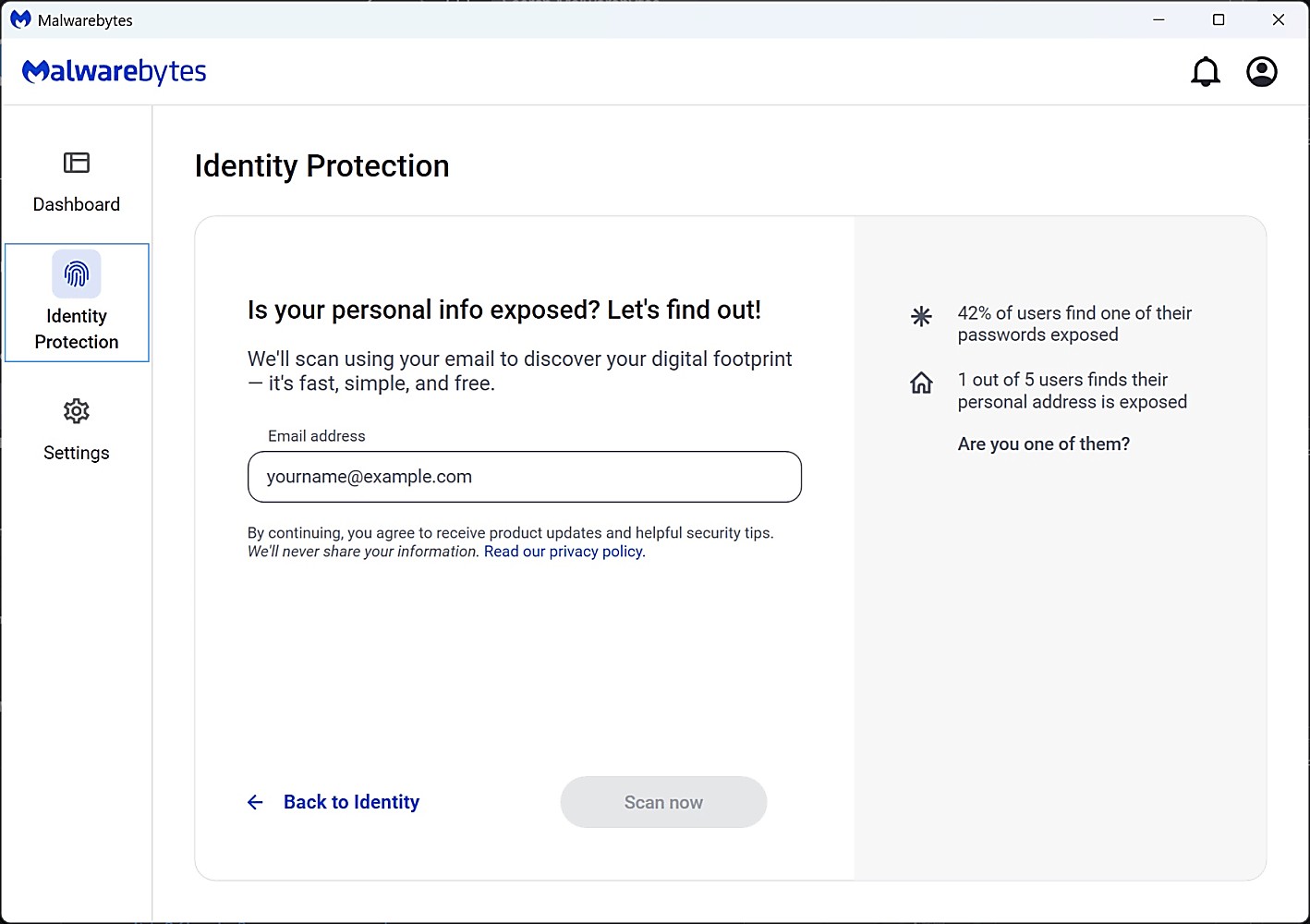Click the Identity Protection page heading
The height and width of the screenshot is (924, 1310).
pyautogui.click(x=321, y=166)
